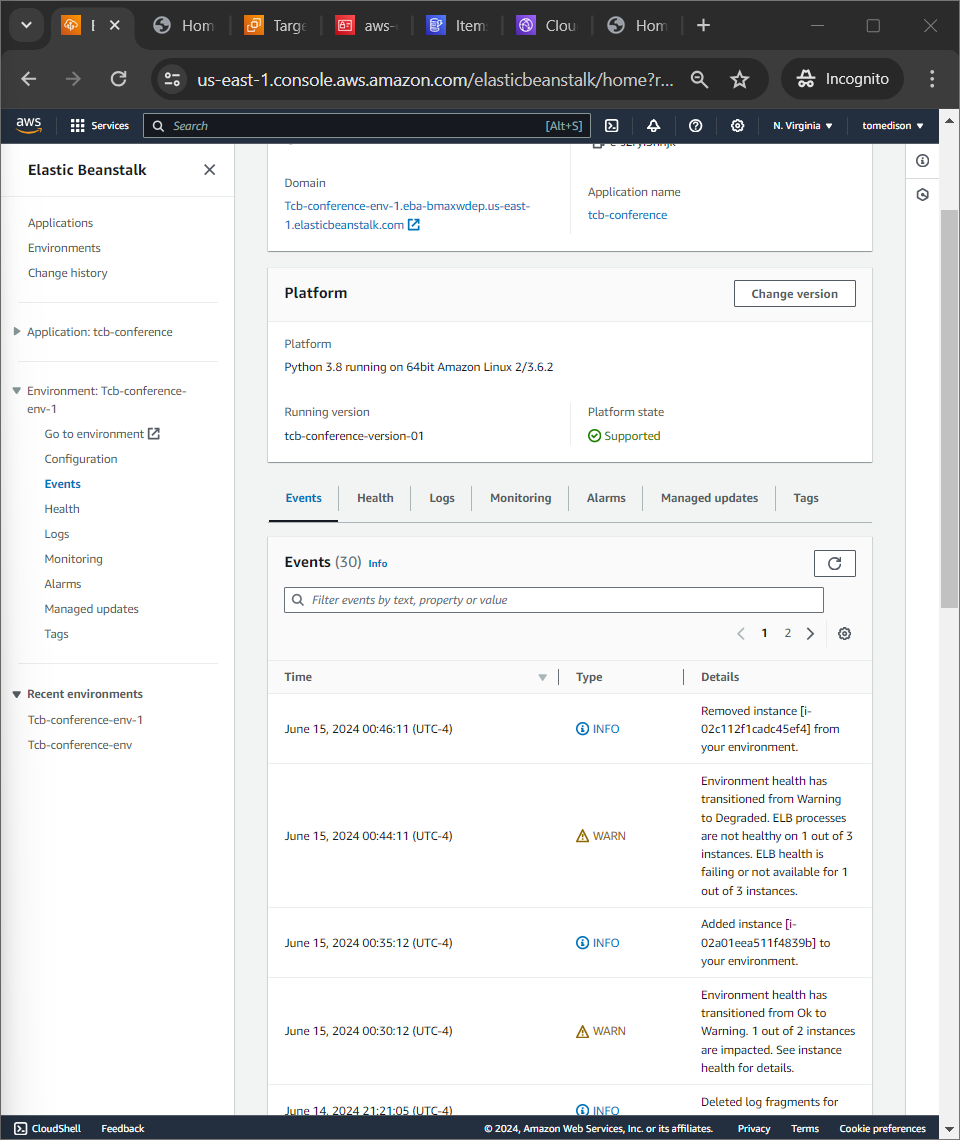Viewport: 960px width, 1140px height.
Task: Open Applications in sidebar
Action: tap(60, 222)
